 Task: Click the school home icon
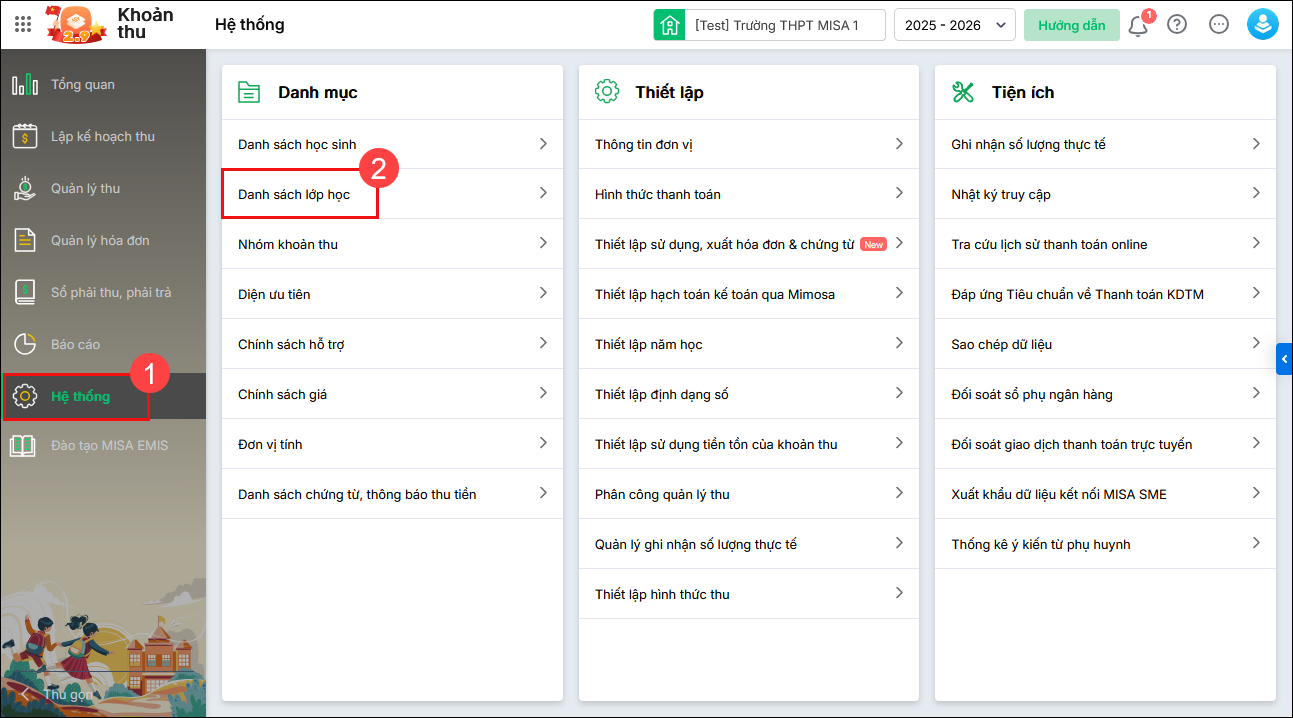click(669, 25)
